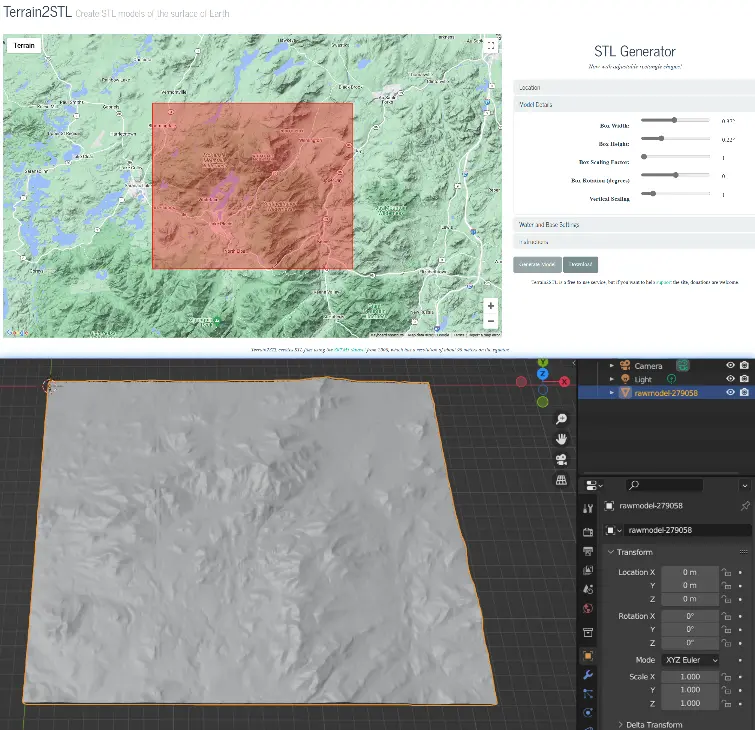Click the Download button

click(x=580, y=264)
